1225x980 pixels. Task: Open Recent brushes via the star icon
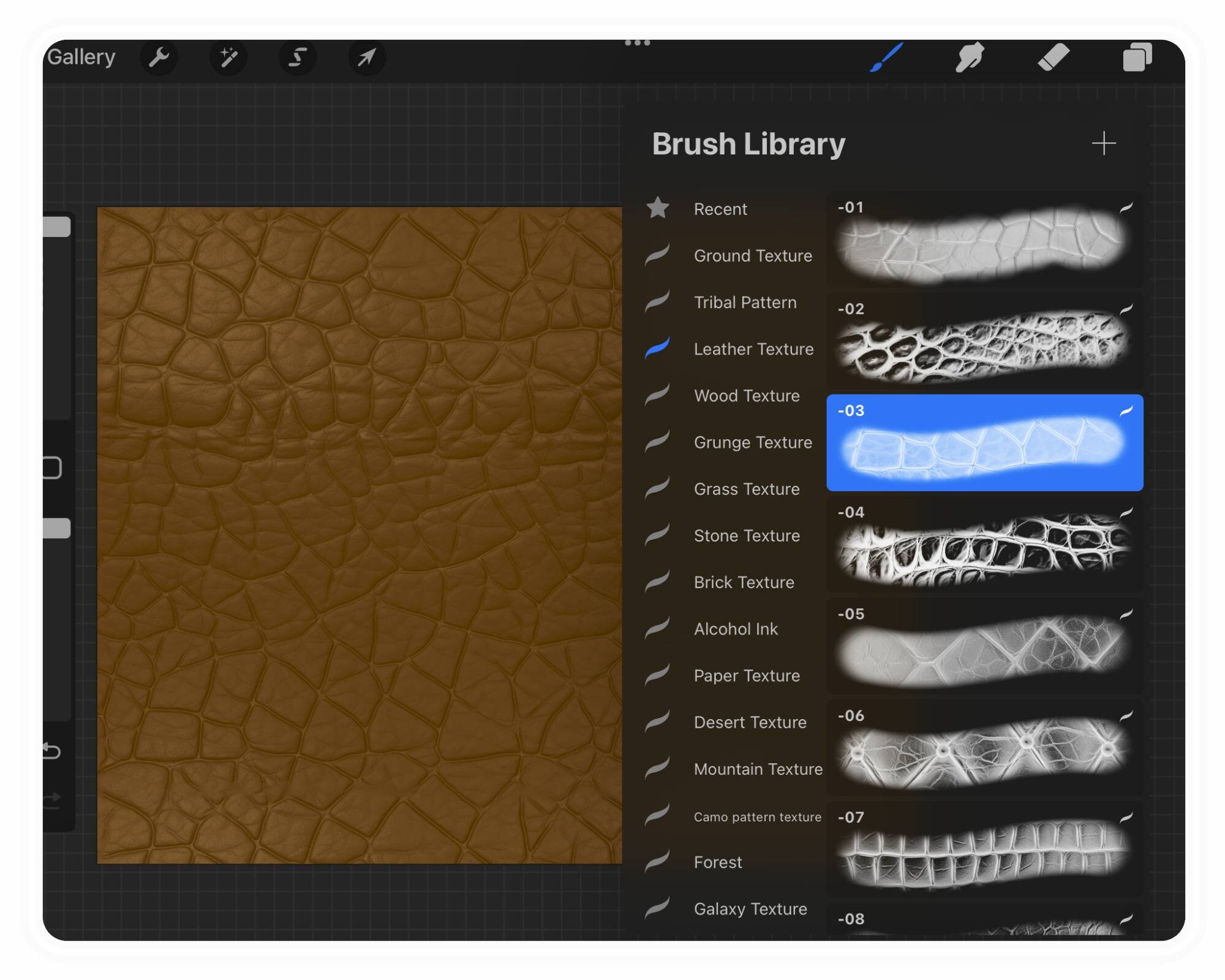(657, 208)
